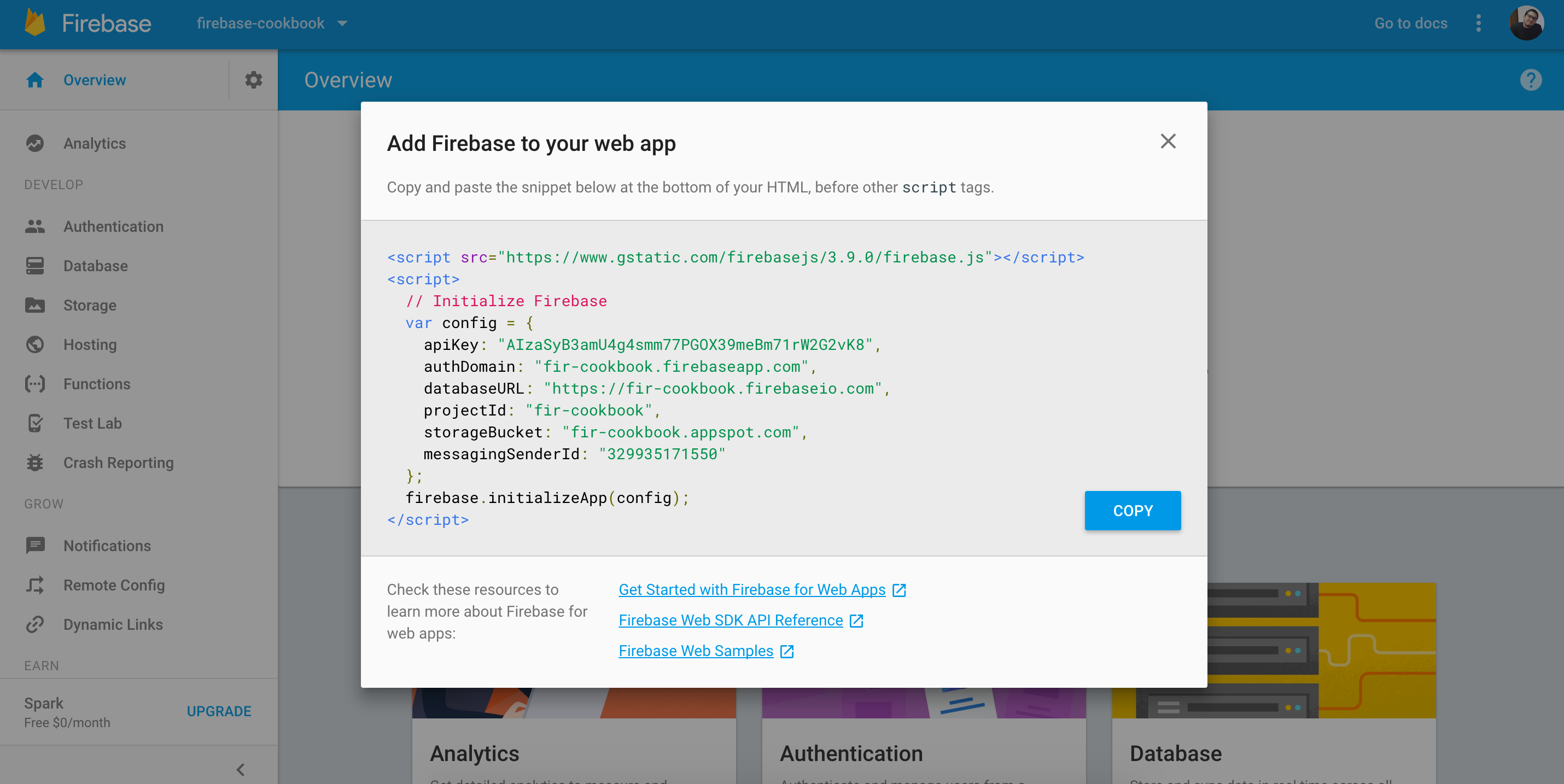Image resolution: width=1564 pixels, height=784 pixels.
Task: Click external-link icon beside Web Samples
Action: 787,651
